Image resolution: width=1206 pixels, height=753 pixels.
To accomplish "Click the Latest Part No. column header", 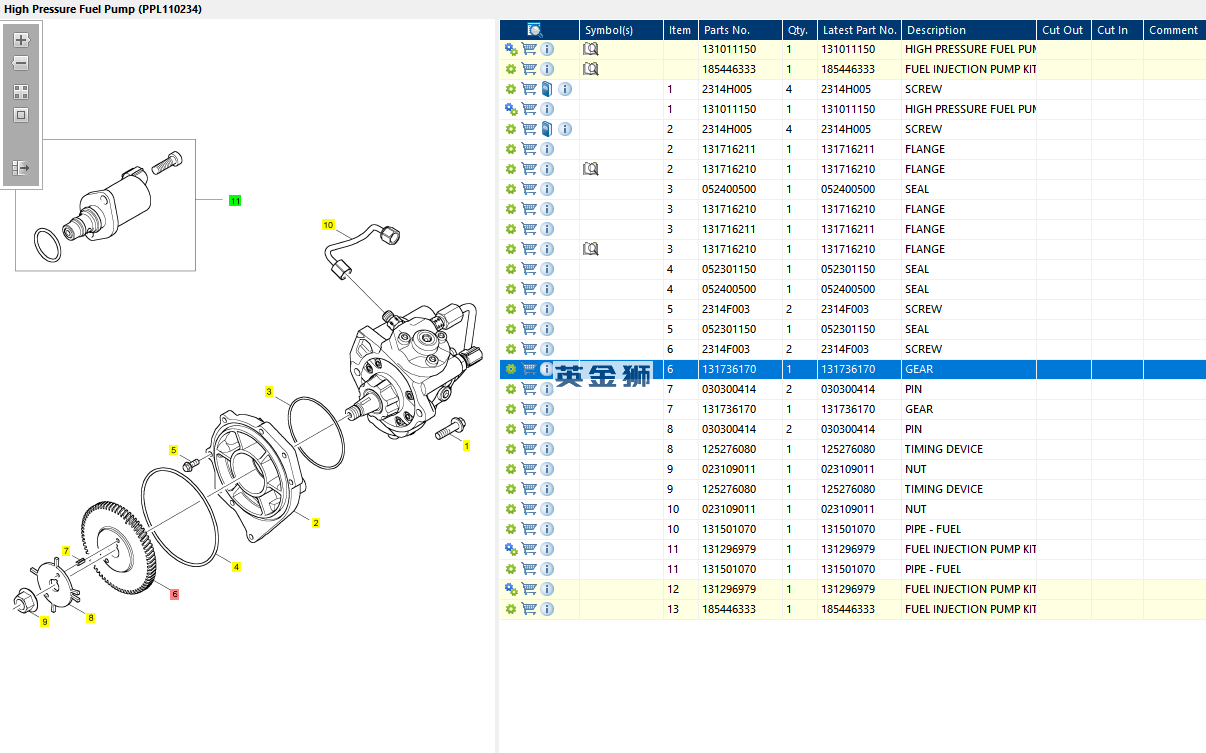I will 859,30.
